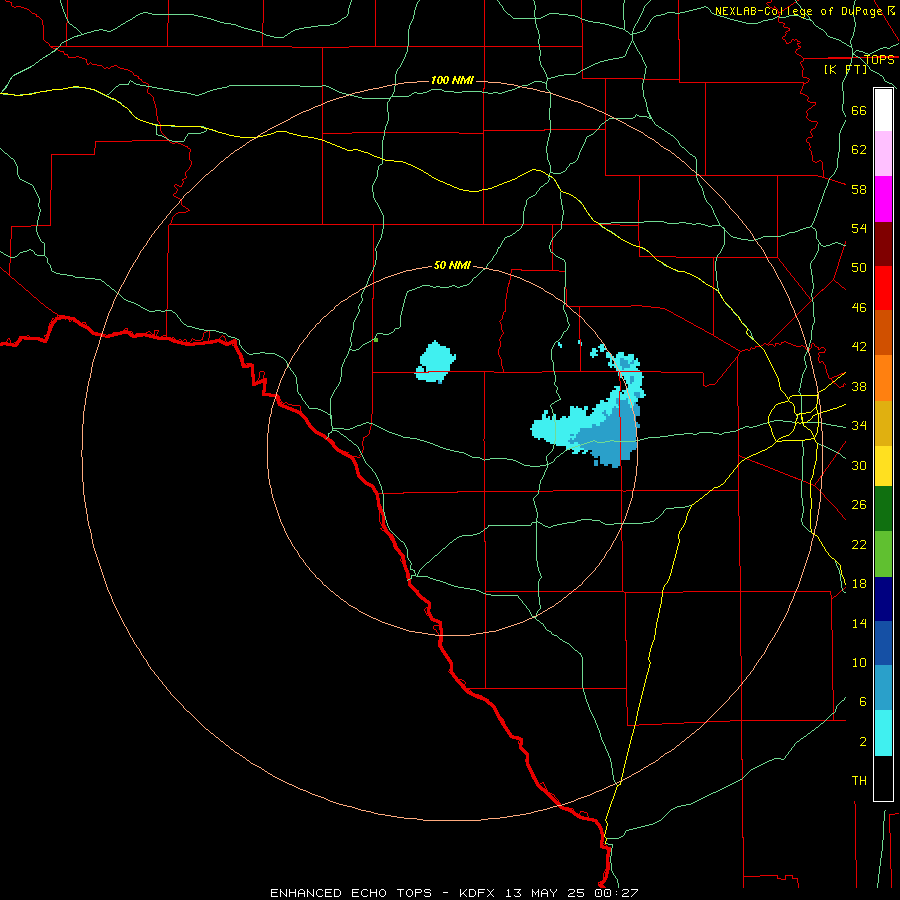Click the light green 26 kft swatch

pyautogui.click(x=883, y=554)
